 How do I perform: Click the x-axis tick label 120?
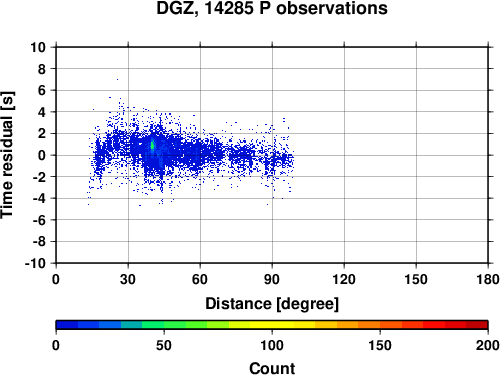344,279
